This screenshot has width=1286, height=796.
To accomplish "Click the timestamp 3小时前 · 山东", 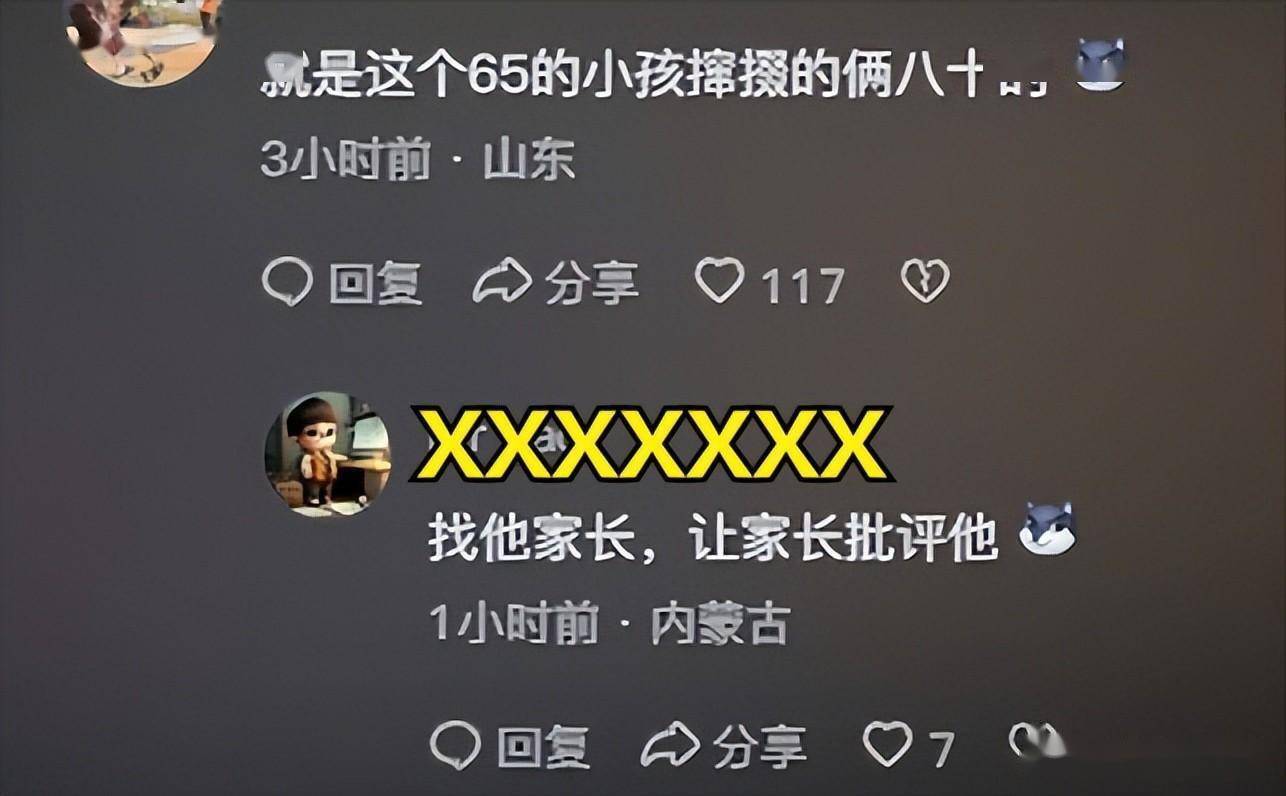I will [418, 159].
